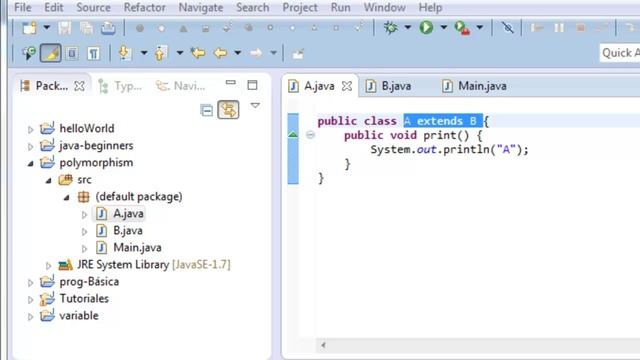The image size is (640, 360).
Task: Click the Skip All Breakpoints icon
Action: (x=507, y=27)
